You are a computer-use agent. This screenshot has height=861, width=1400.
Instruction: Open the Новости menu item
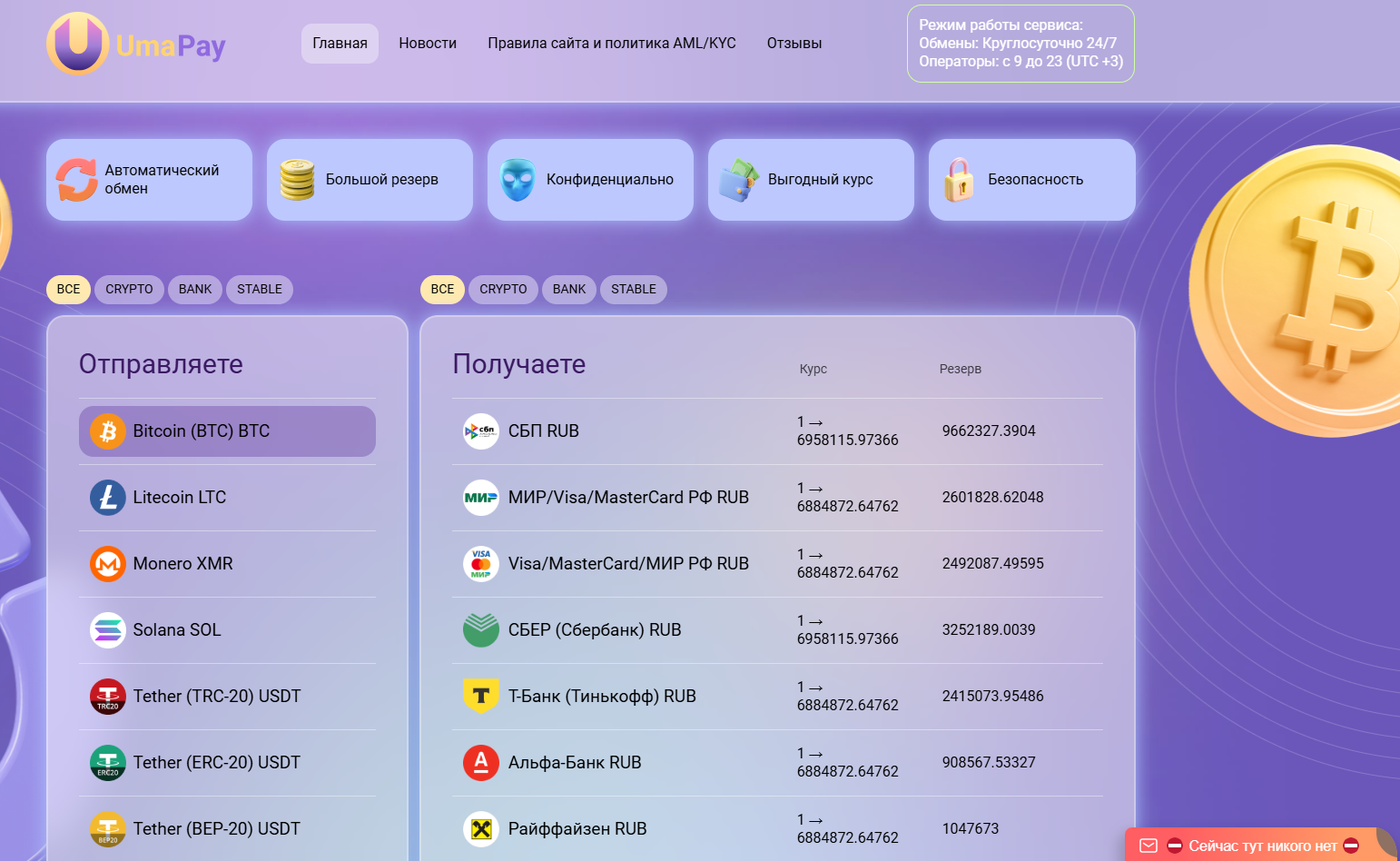(x=428, y=44)
